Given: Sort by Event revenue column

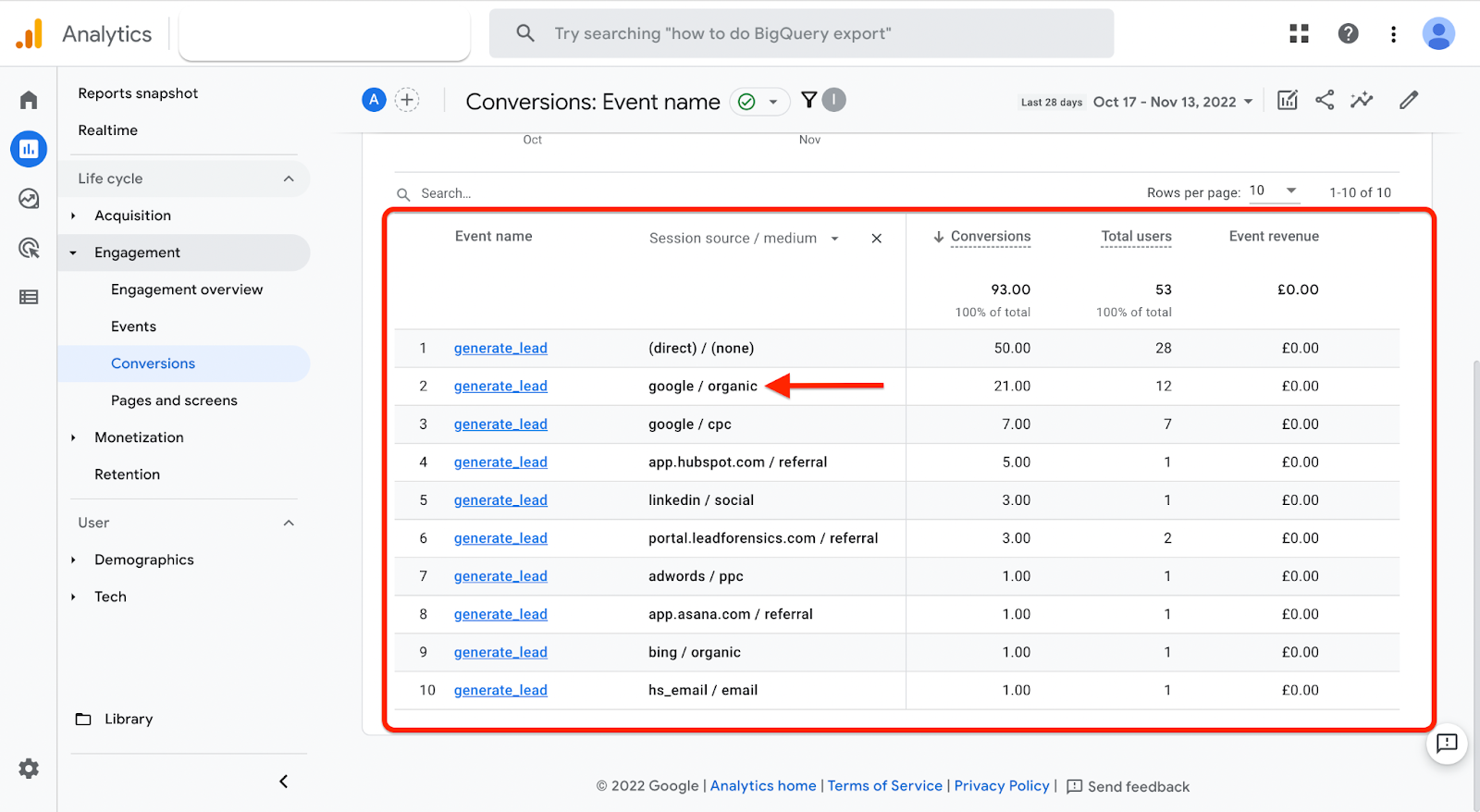Looking at the screenshot, I should (x=1274, y=237).
